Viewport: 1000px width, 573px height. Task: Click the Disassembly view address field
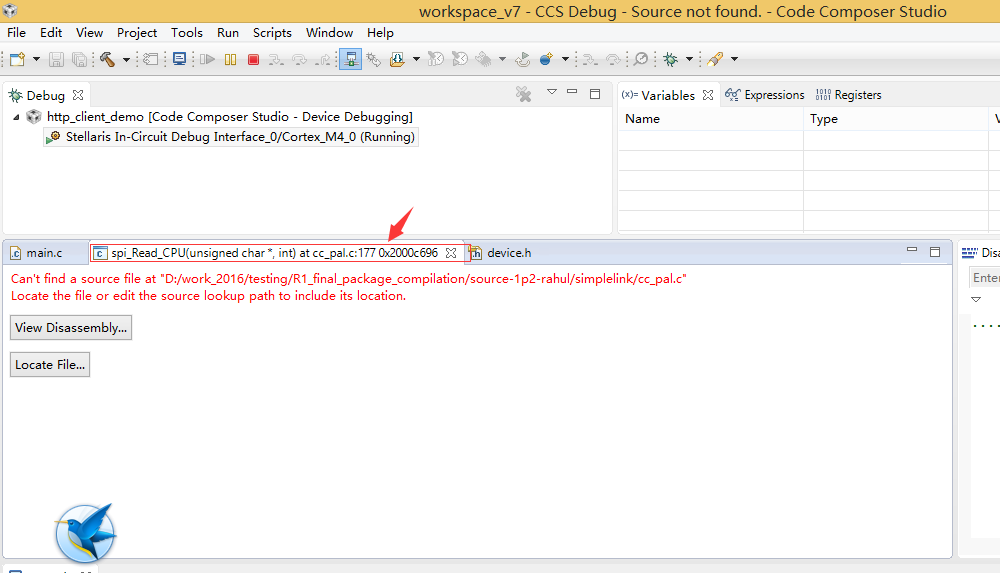[984, 278]
